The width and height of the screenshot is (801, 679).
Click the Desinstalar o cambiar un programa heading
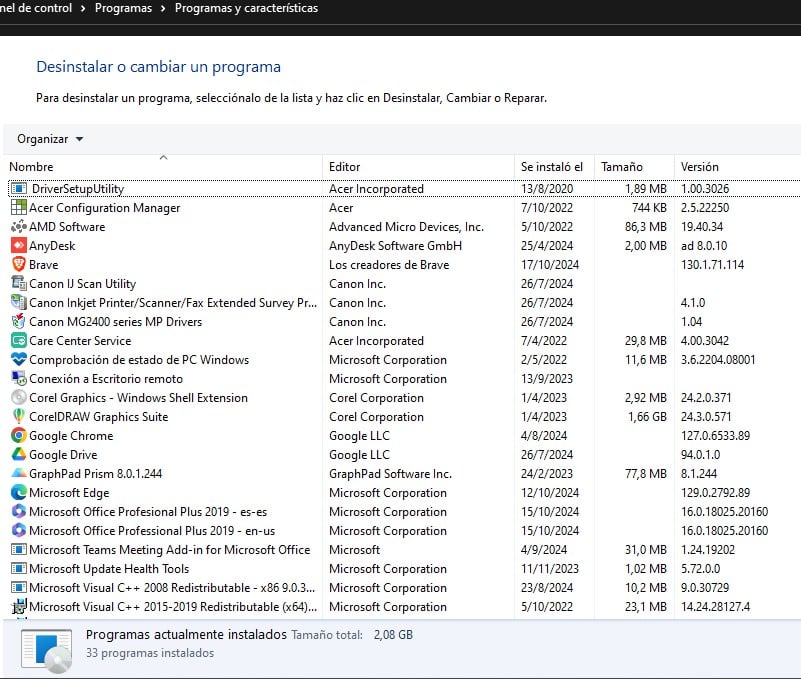(x=158, y=67)
